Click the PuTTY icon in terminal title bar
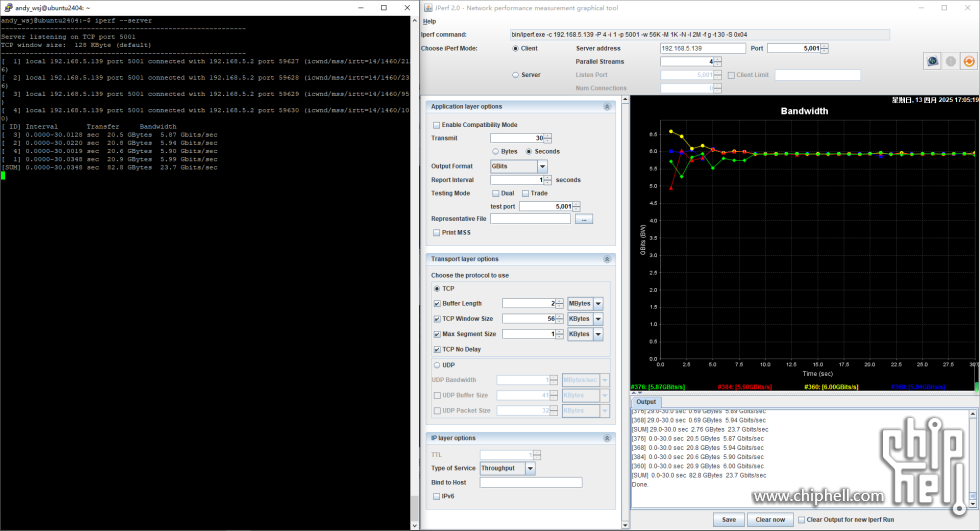 [x=8, y=7]
